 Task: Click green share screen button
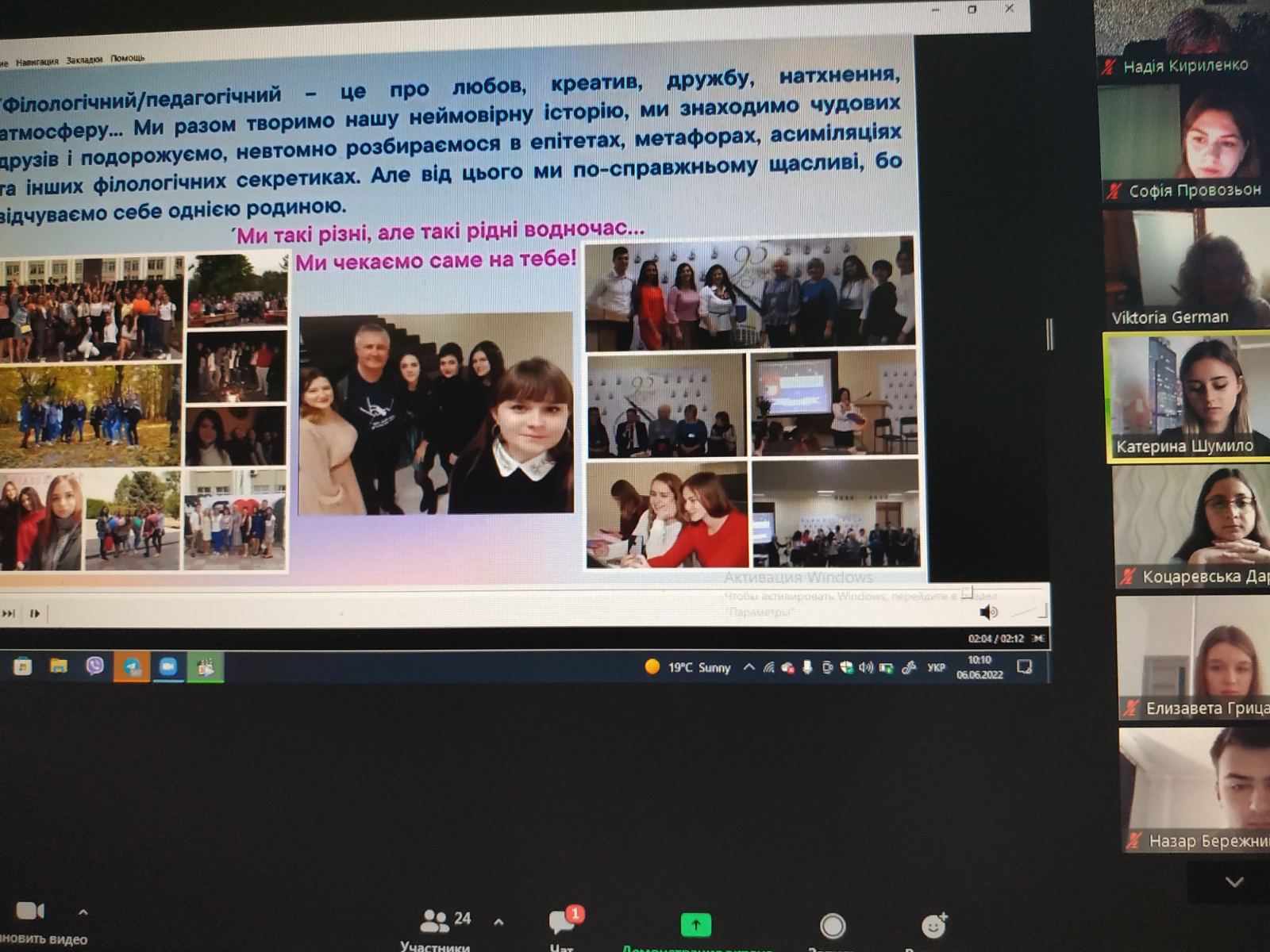696,925
